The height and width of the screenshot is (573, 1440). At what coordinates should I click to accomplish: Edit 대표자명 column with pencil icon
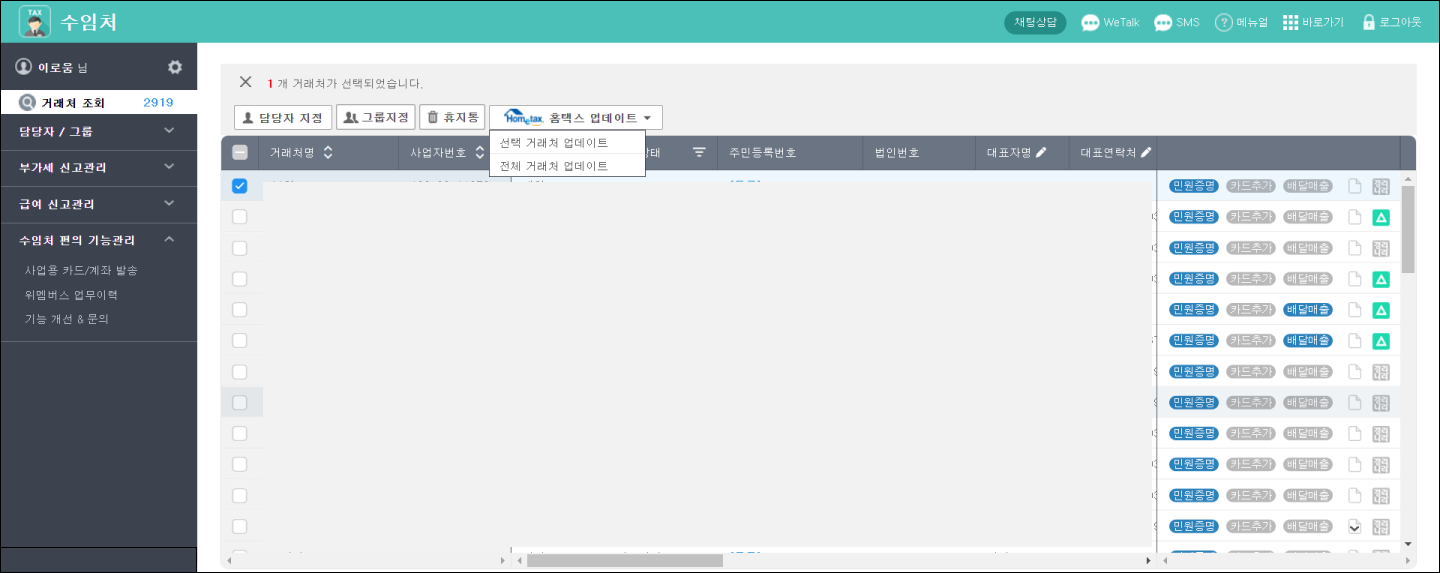[1041, 153]
